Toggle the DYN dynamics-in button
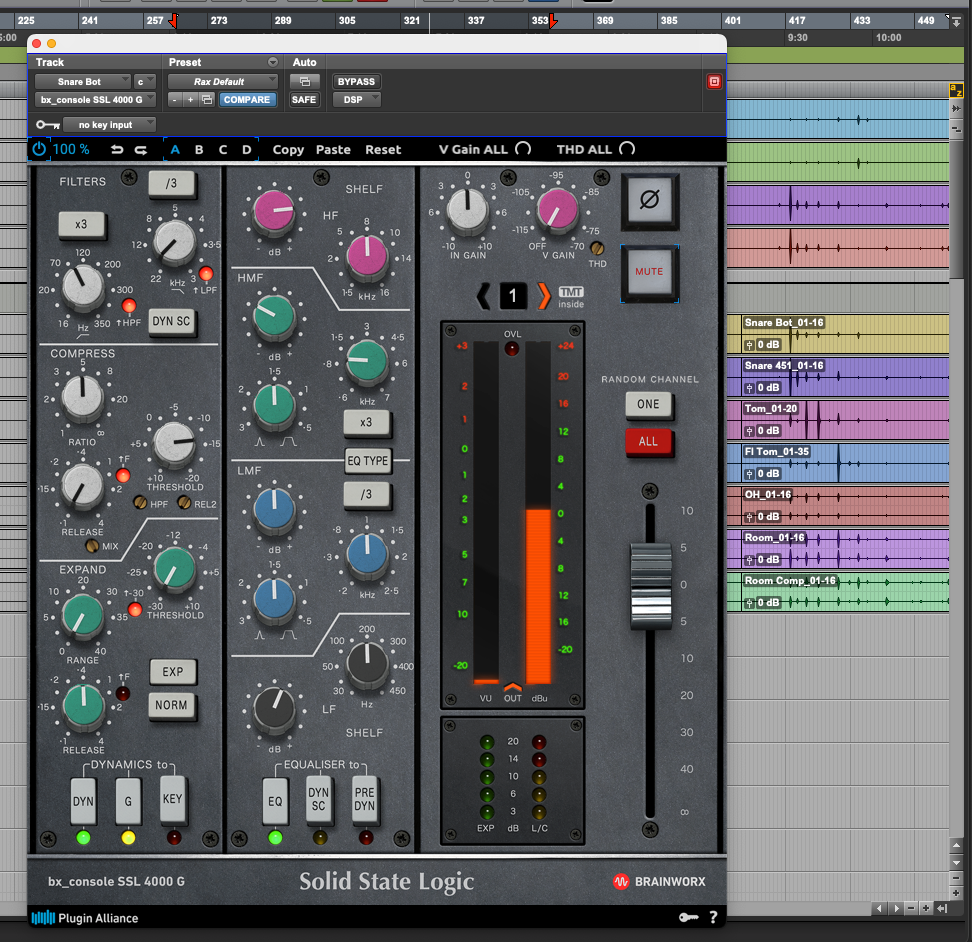The width and height of the screenshot is (972, 942). pyautogui.click(x=83, y=801)
